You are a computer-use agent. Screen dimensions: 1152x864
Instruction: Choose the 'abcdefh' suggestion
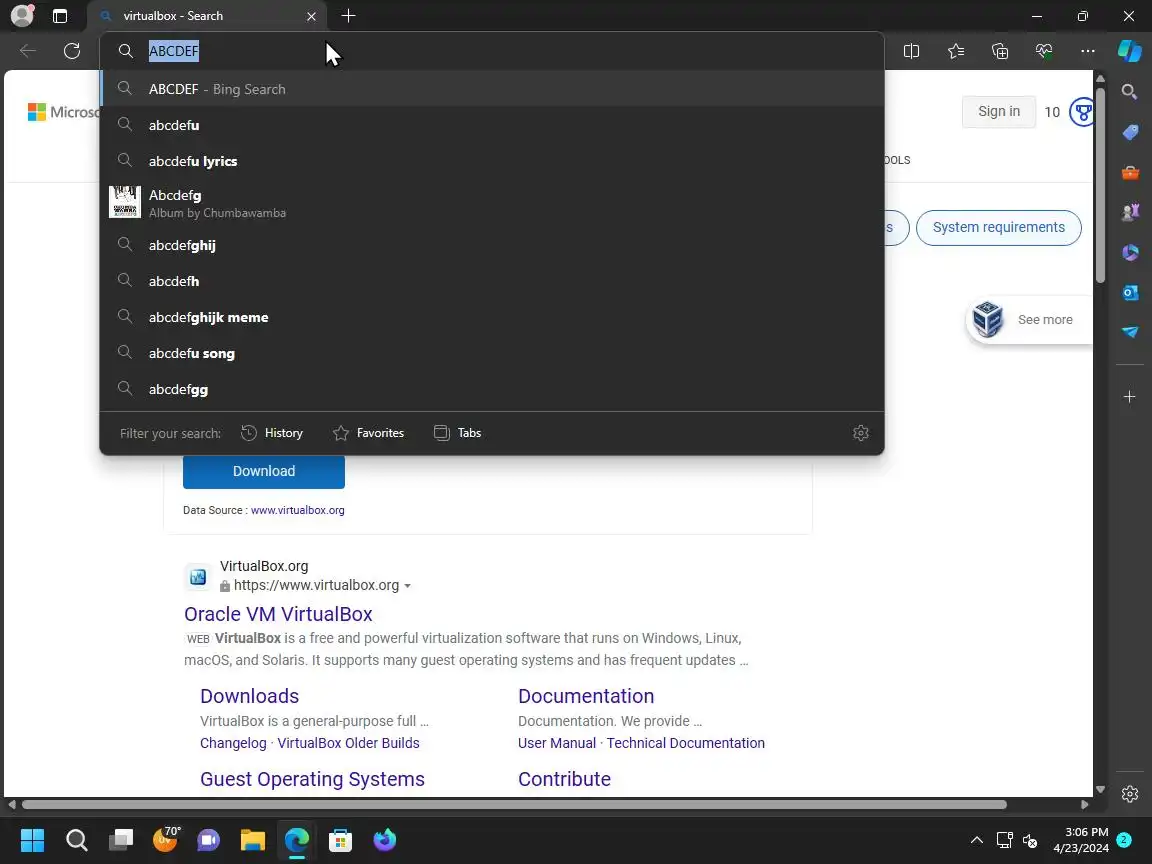(x=492, y=281)
